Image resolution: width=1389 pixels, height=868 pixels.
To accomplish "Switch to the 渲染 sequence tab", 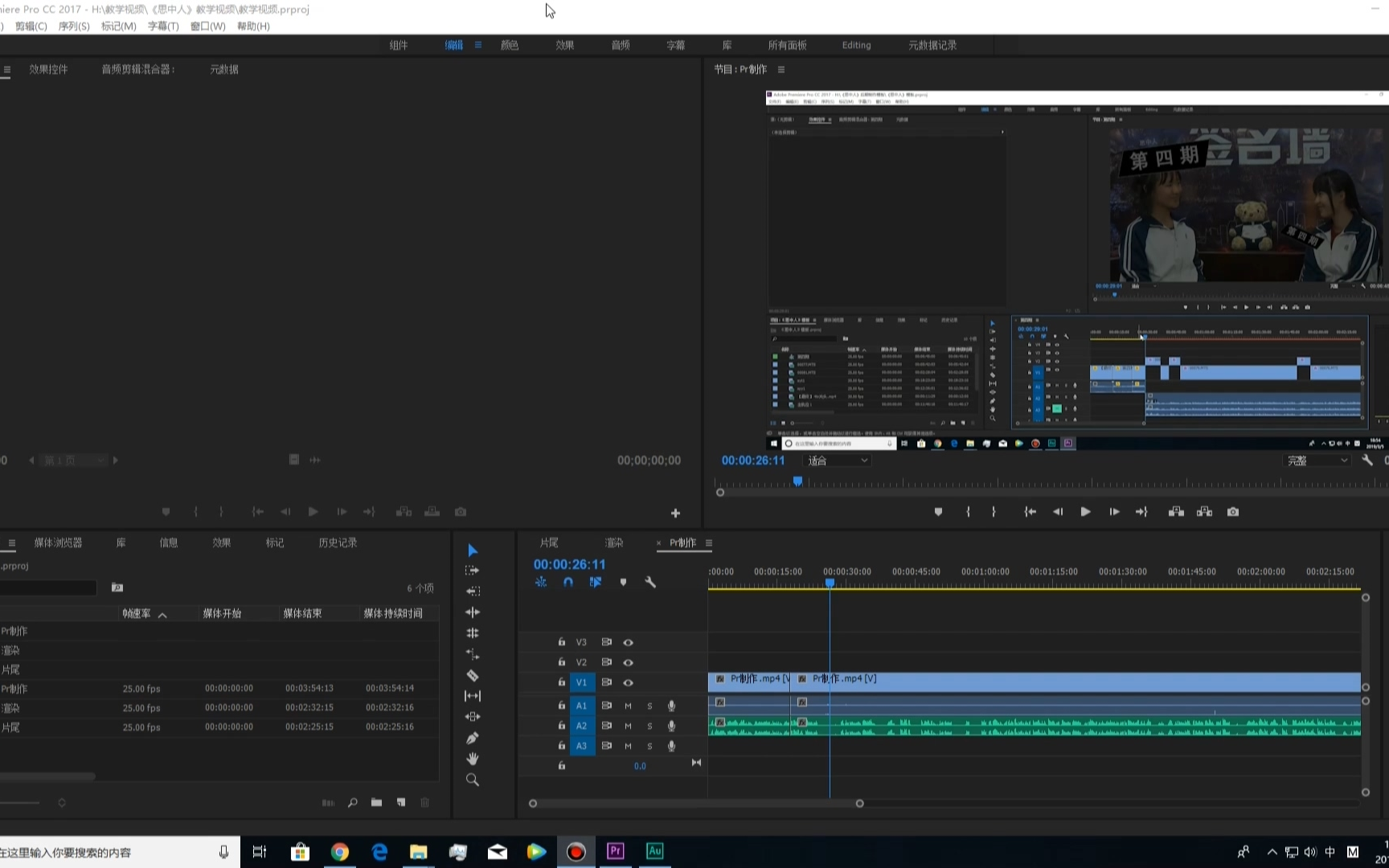I will 614,543.
